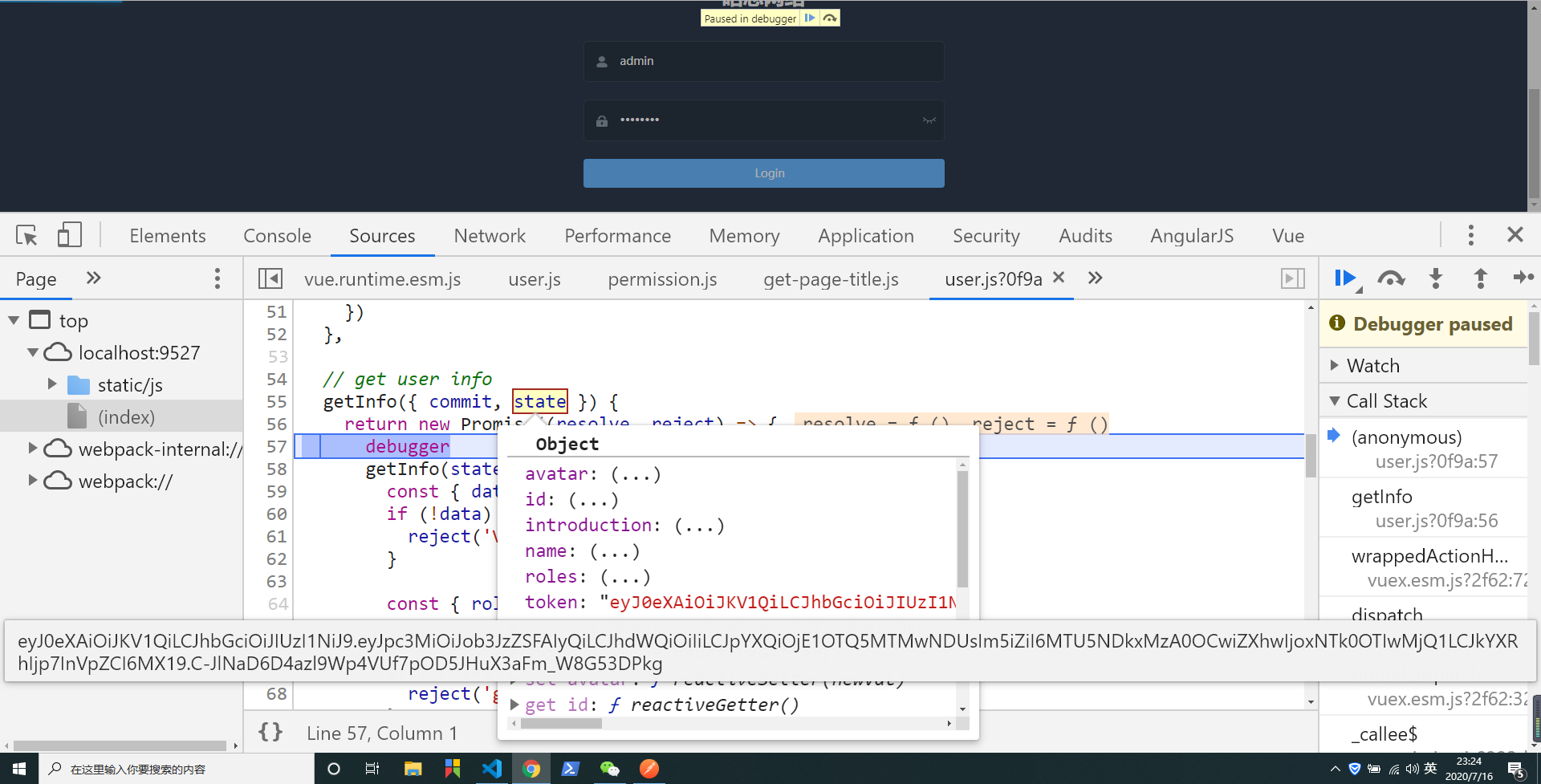Open Visual Studio Code from taskbar
Screen dimensions: 1541x784
[491, 769]
